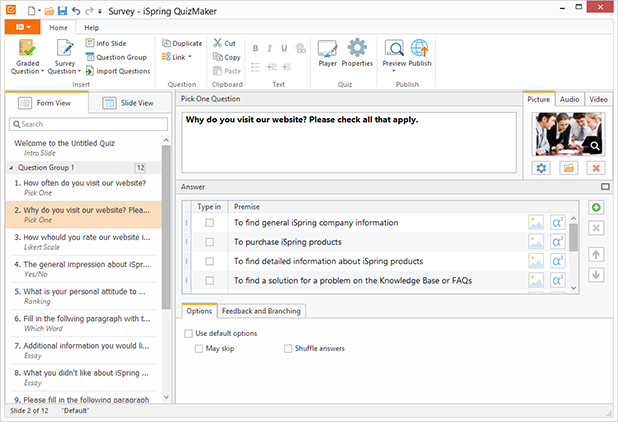This screenshot has width=618, height=422.
Task: Collapse Question Group 1
Action: pyautogui.click(x=11, y=168)
